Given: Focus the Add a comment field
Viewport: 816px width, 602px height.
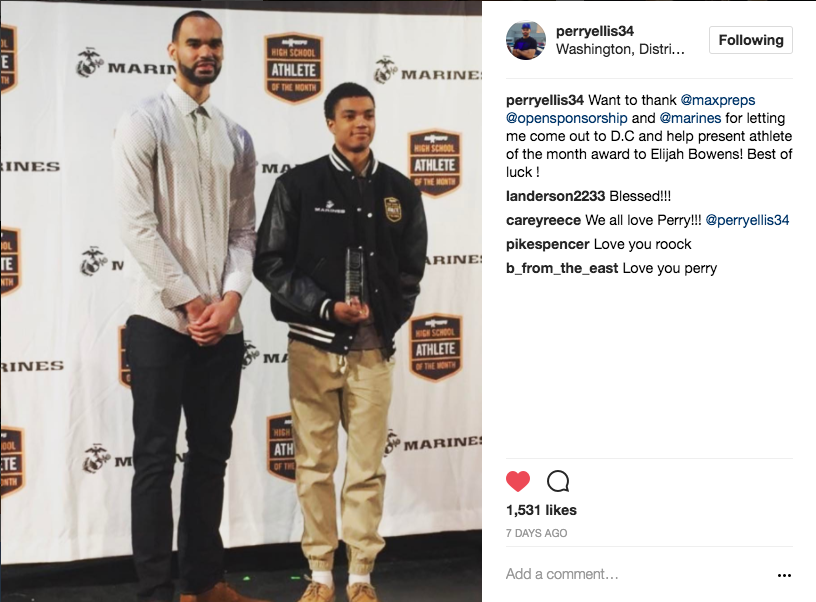Looking at the screenshot, I should 638,574.
